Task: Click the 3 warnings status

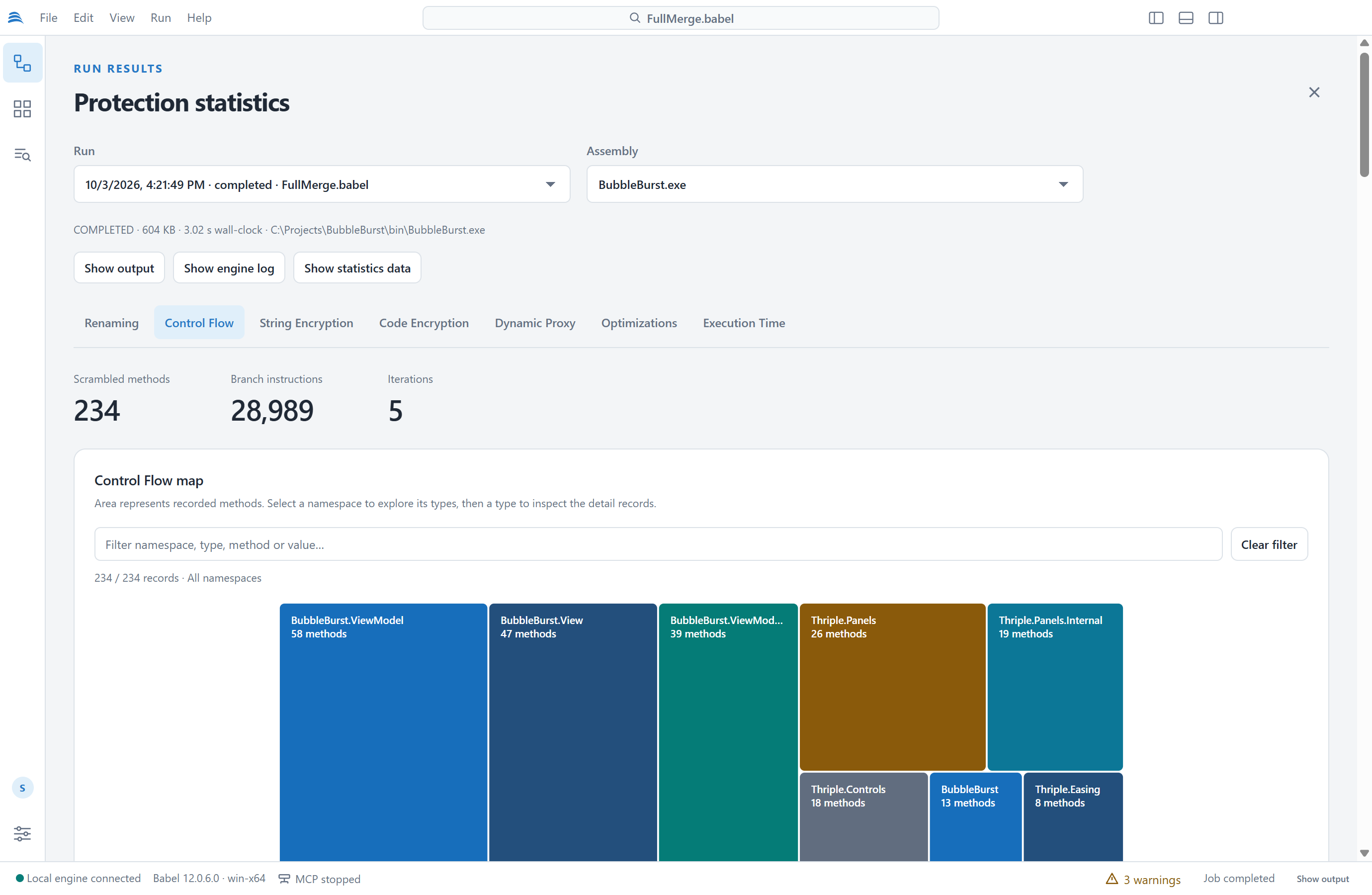Action: pyautogui.click(x=1143, y=879)
